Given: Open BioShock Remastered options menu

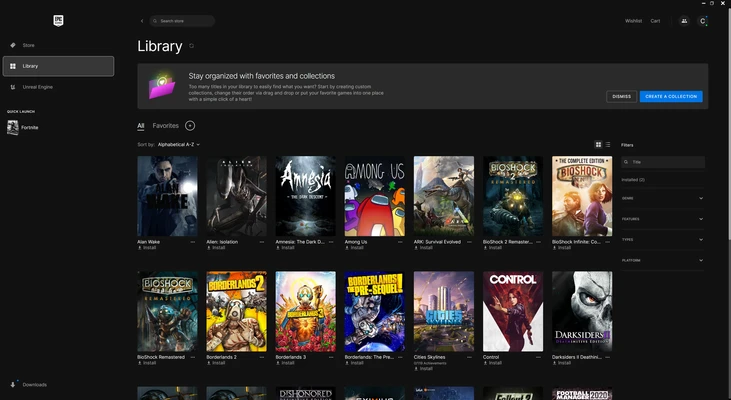Looking at the screenshot, I should click(x=193, y=357).
